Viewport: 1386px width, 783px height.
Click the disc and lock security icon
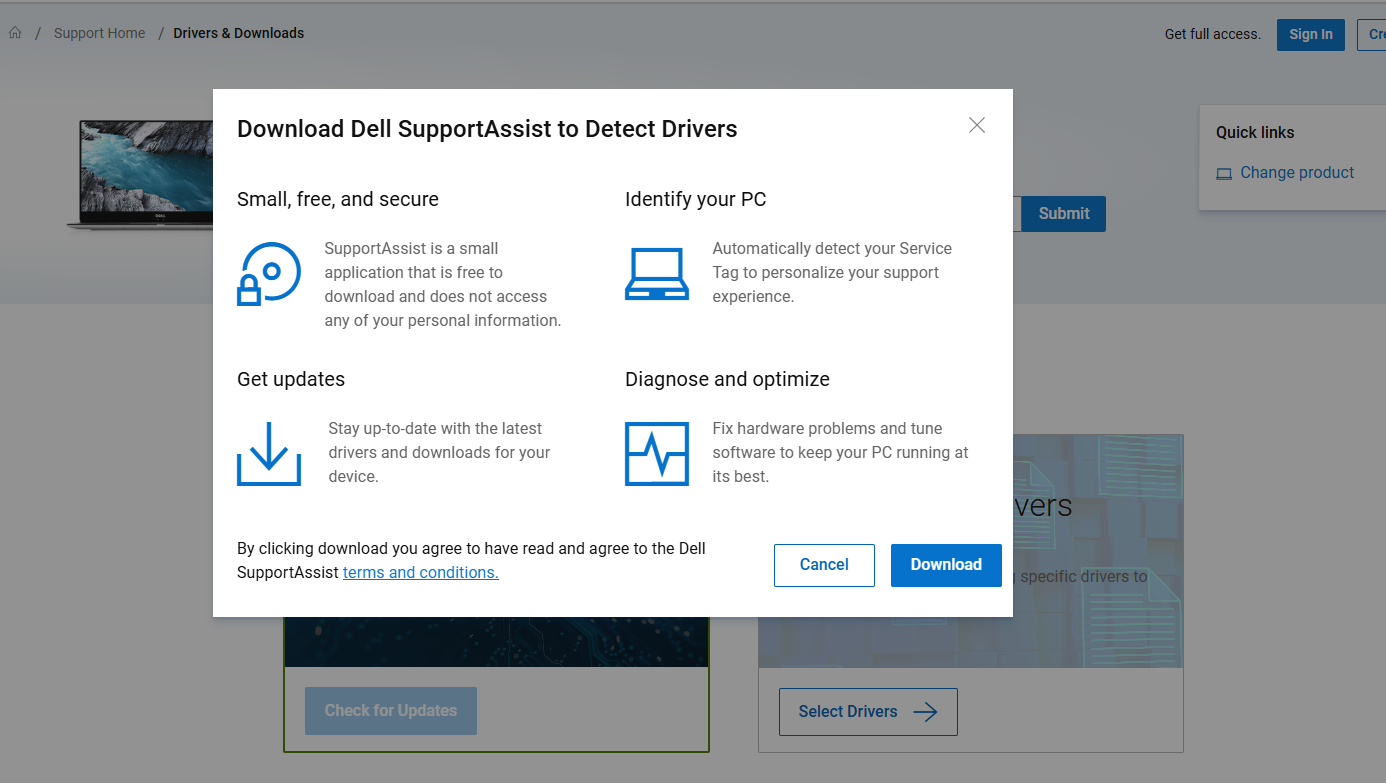269,274
